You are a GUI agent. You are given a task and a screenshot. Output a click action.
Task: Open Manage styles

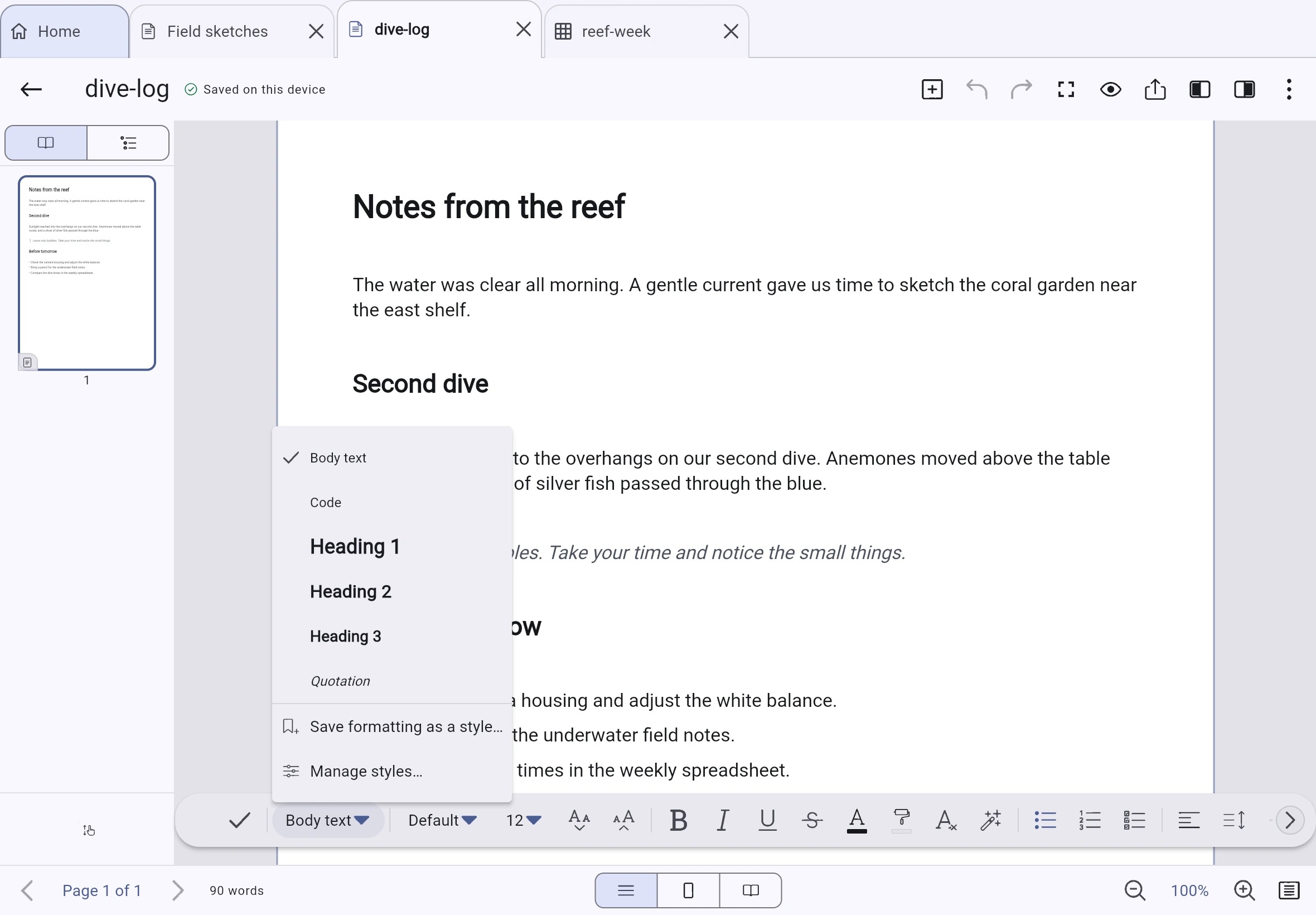point(392,771)
